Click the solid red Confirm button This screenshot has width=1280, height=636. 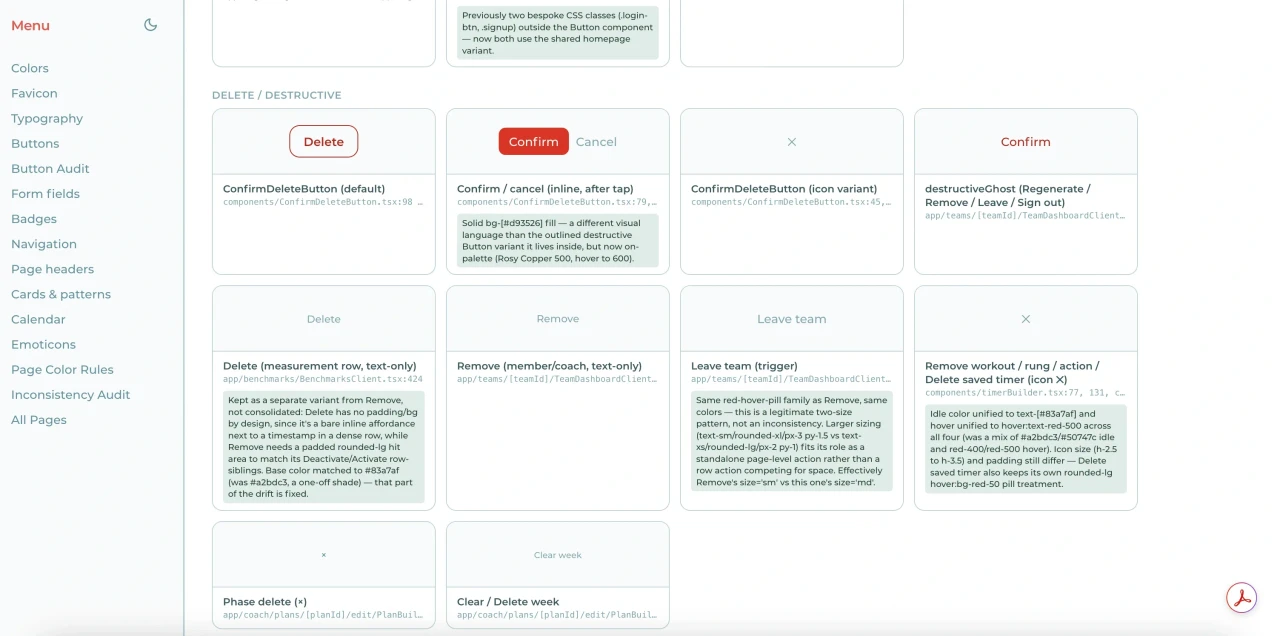coord(534,142)
